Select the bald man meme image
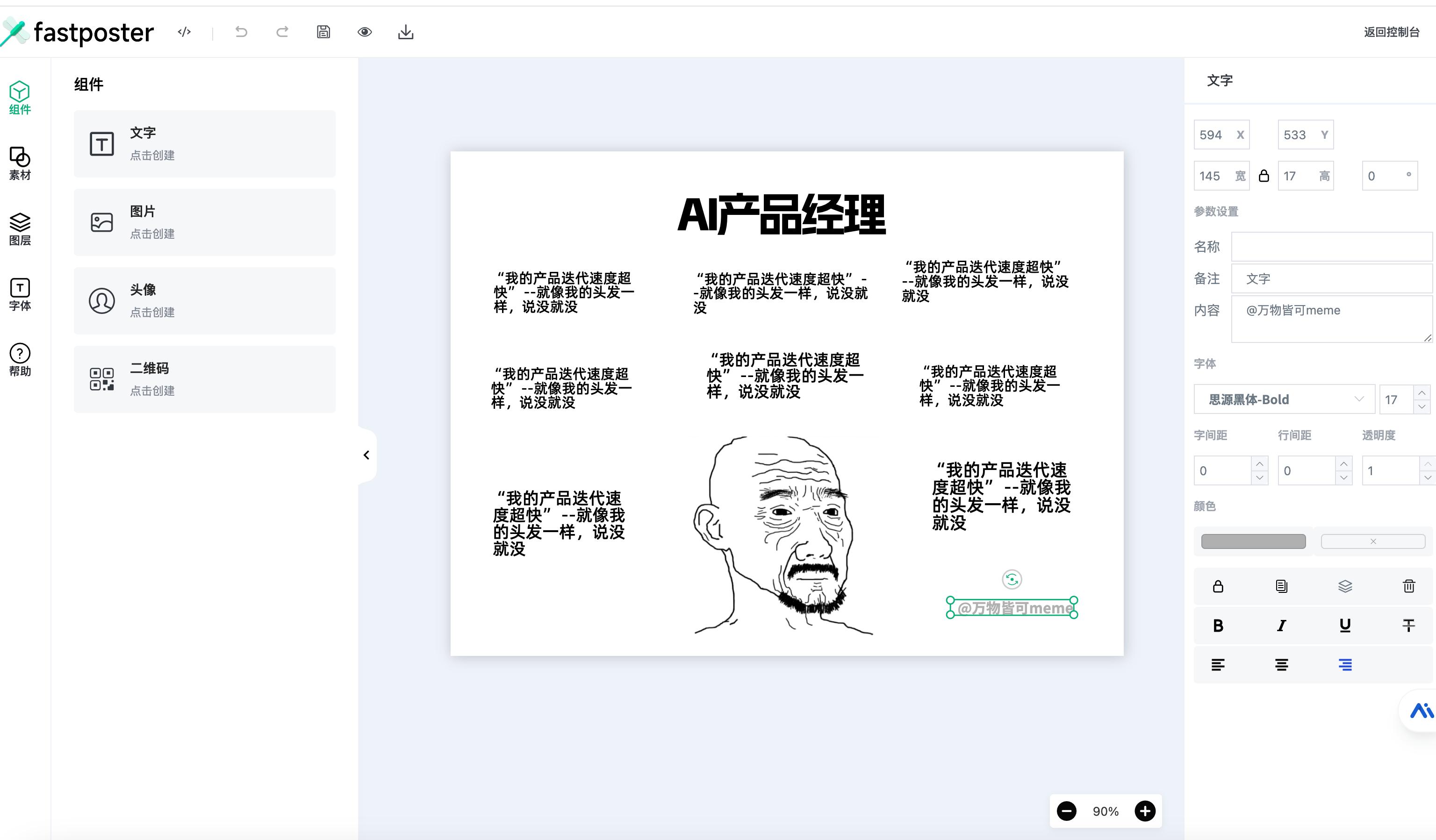 [782, 535]
